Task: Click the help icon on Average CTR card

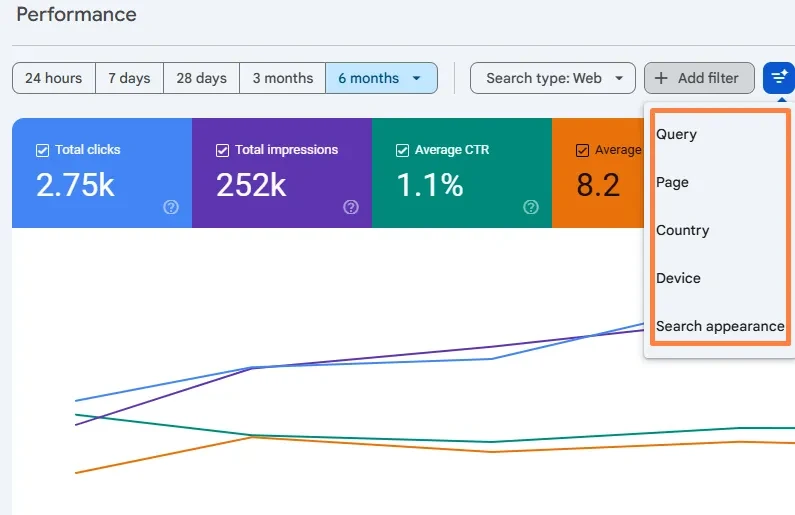Action: (x=531, y=207)
